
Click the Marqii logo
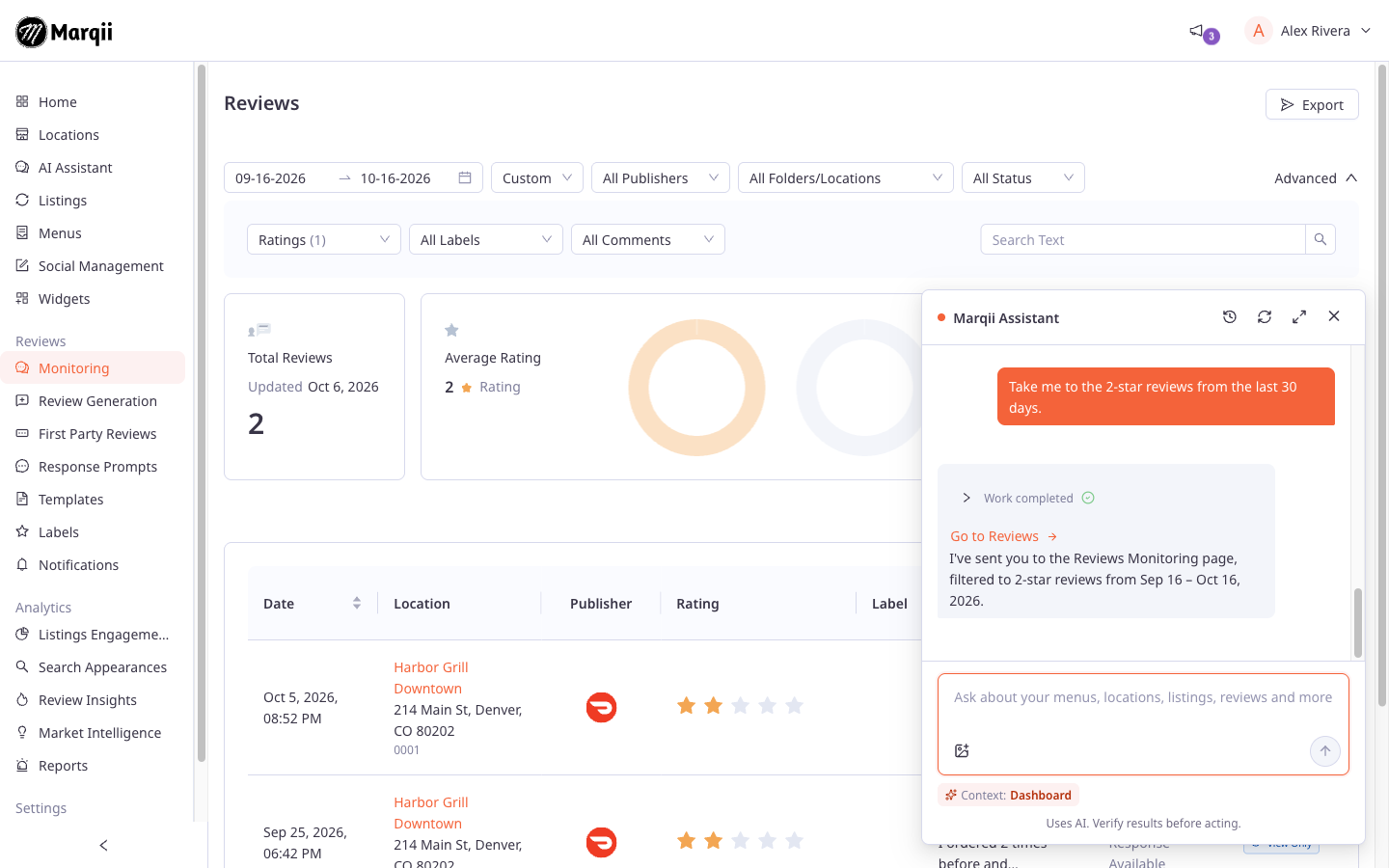click(x=65, y=32)
